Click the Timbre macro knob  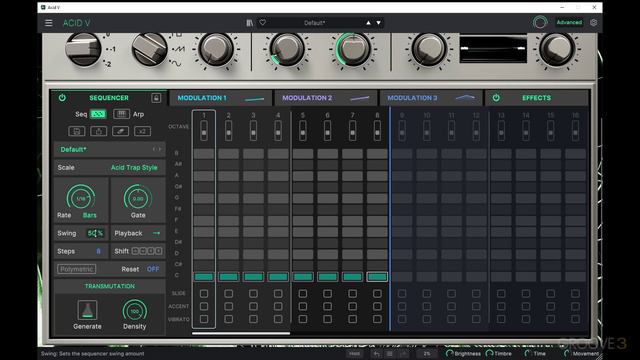[490, 353]
